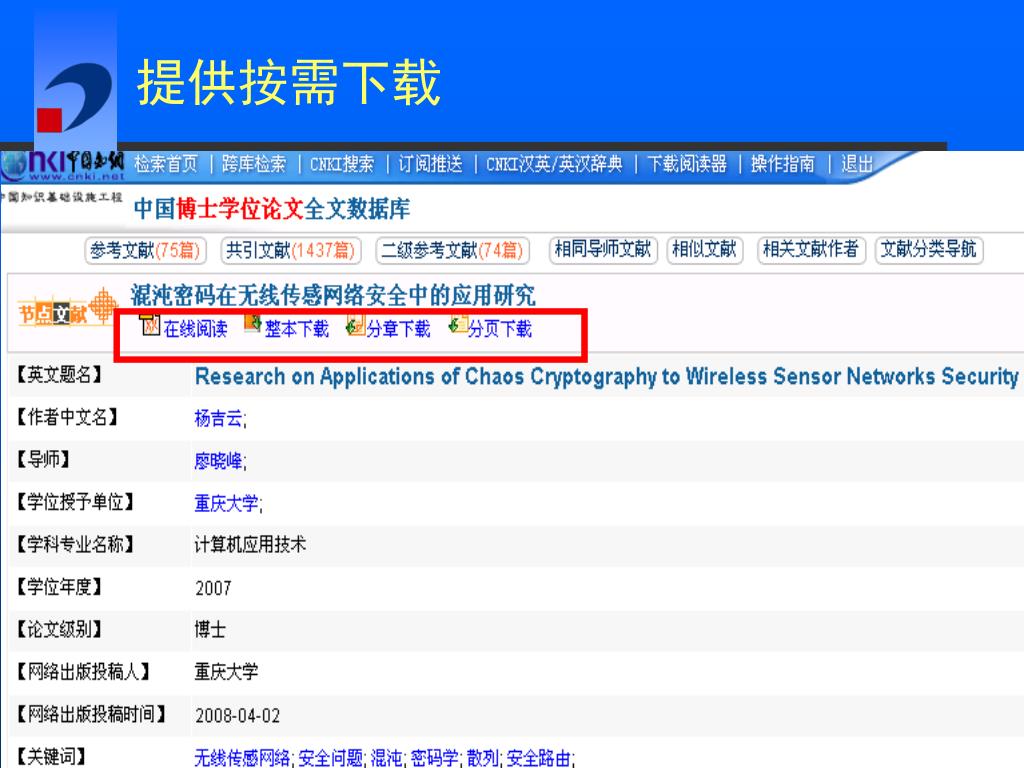Click 退出 to log out
This screenshot has width=1024, height=768.
pos(857,164)
